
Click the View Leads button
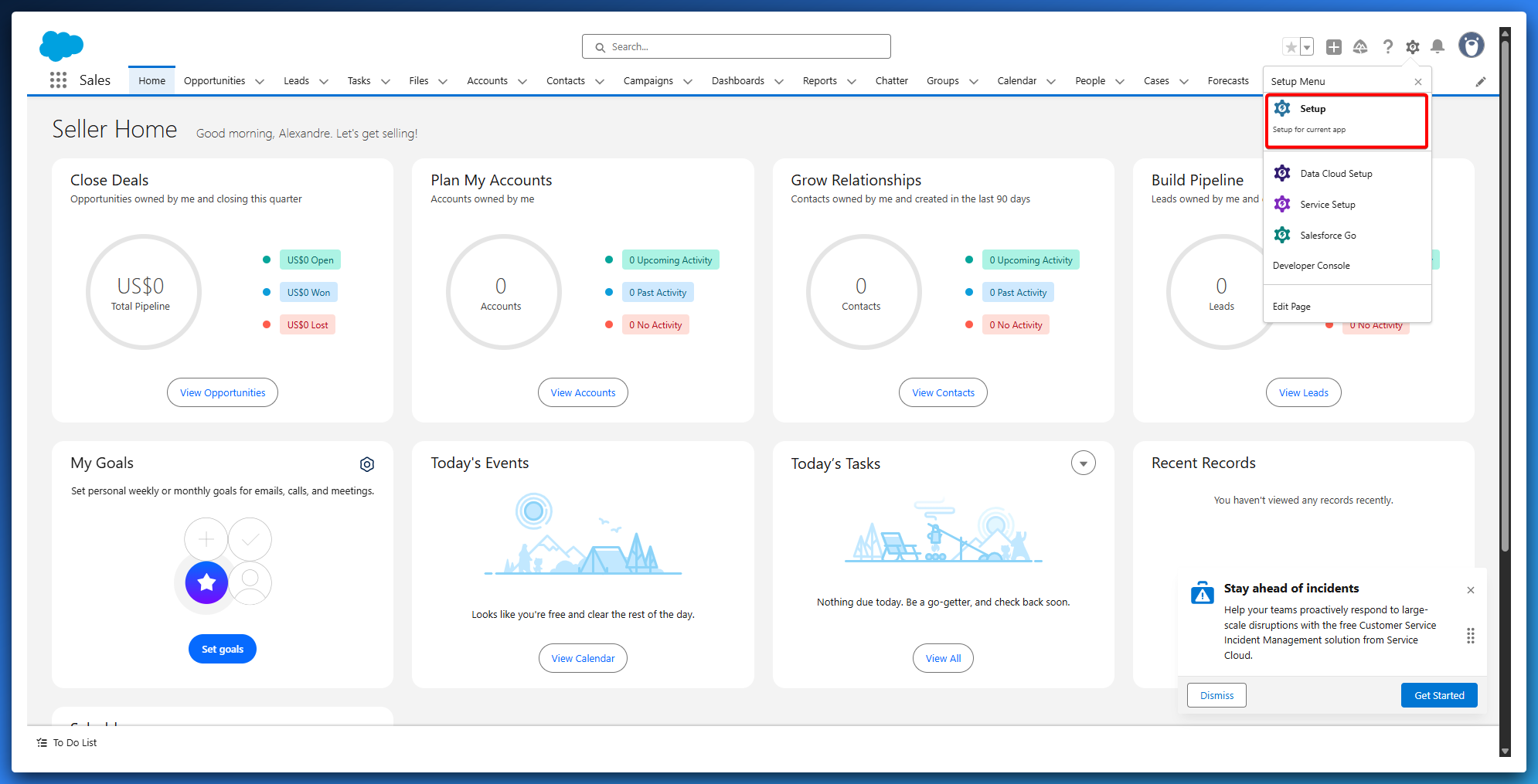(x=1303, y=392)
